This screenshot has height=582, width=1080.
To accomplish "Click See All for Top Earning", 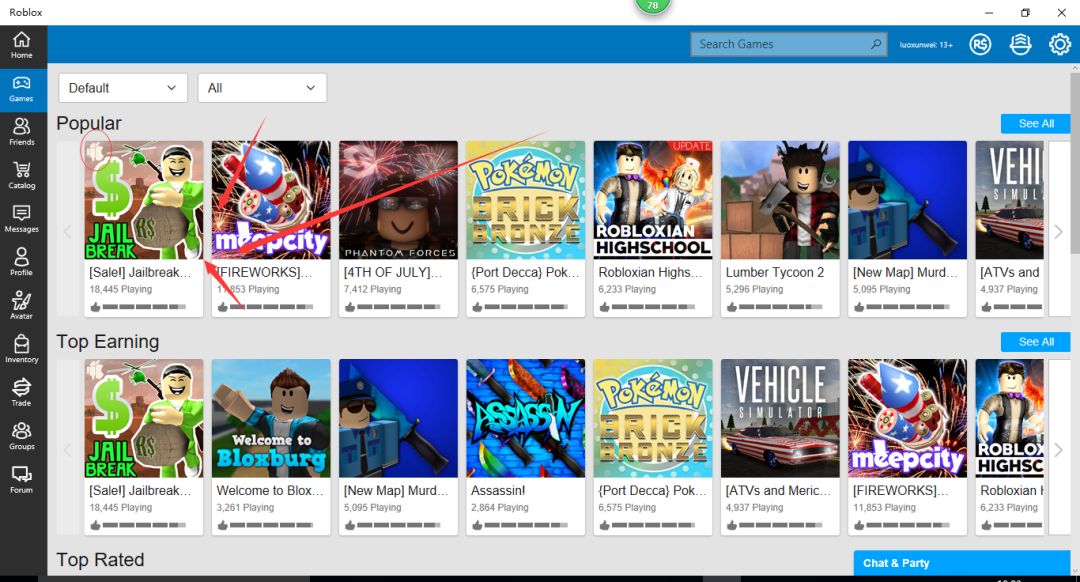I will point(1035,342).
